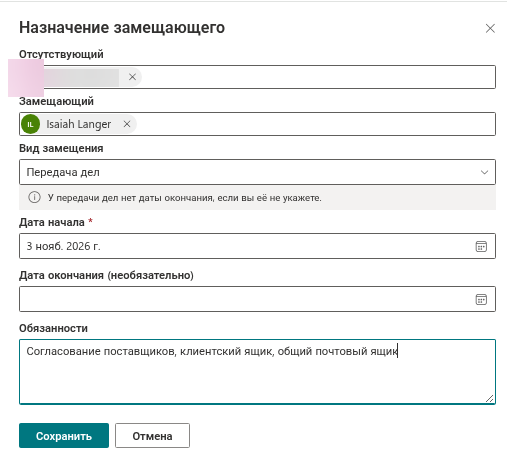The image size is (507, 469).
Task: Click the Дата начала label
Action: click(x=52, y=222)
